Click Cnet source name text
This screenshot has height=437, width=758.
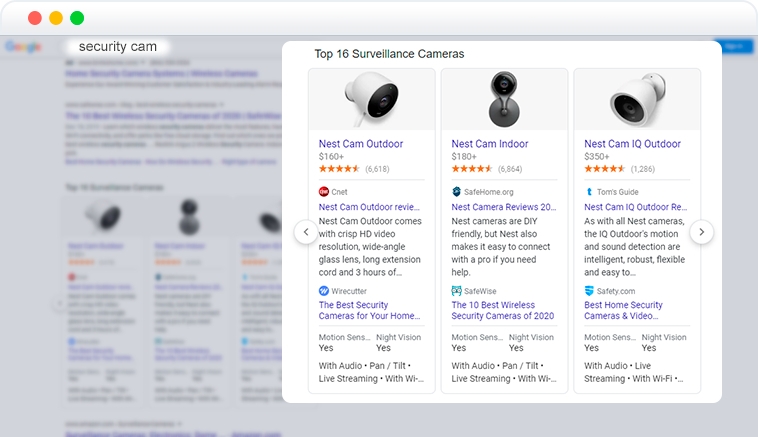coord(339,192)
